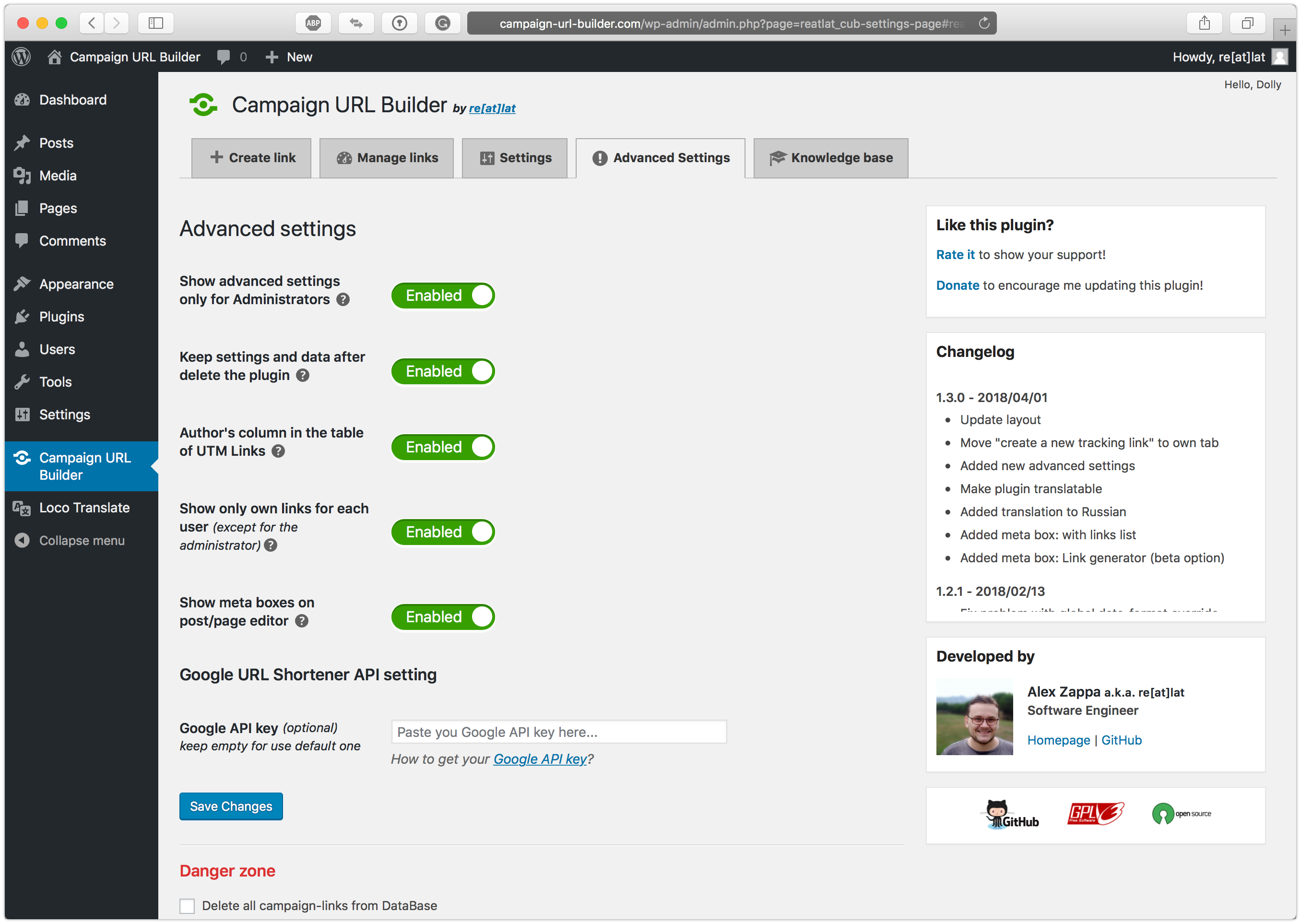This screenshot has width=1301, height=924.
Task: Toggle Author's column in UTM Links table
Action: 443,447
